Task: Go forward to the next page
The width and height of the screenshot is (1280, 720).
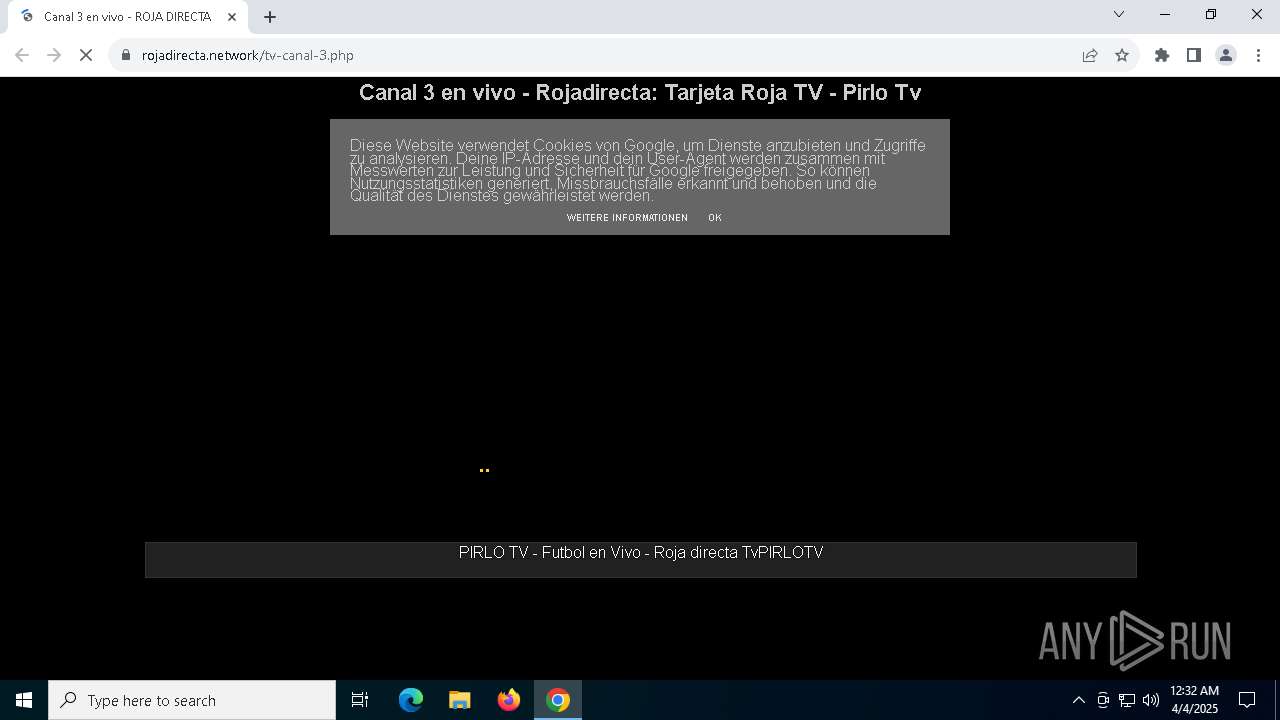Action: 54,55
